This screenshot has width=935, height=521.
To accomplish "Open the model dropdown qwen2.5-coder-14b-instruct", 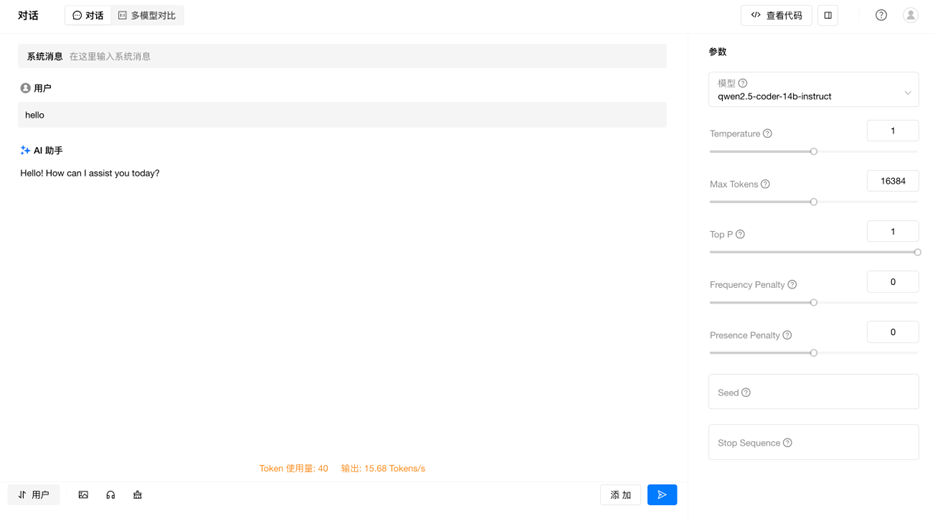I will [813, 89].
